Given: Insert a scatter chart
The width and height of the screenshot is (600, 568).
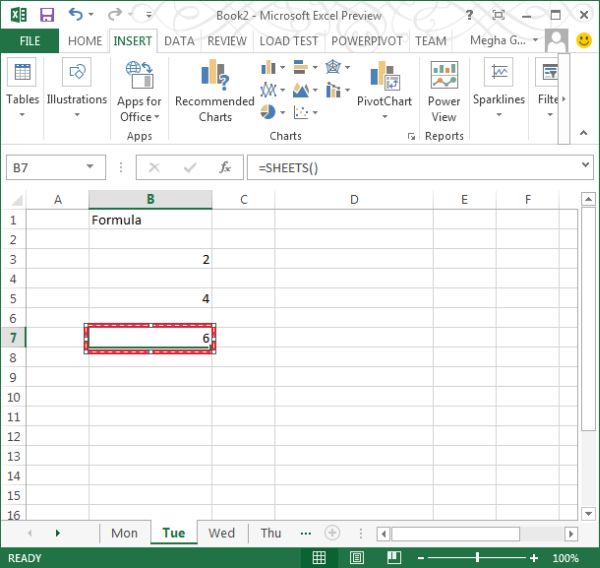Looking at the screenshot, I should 301,112.
